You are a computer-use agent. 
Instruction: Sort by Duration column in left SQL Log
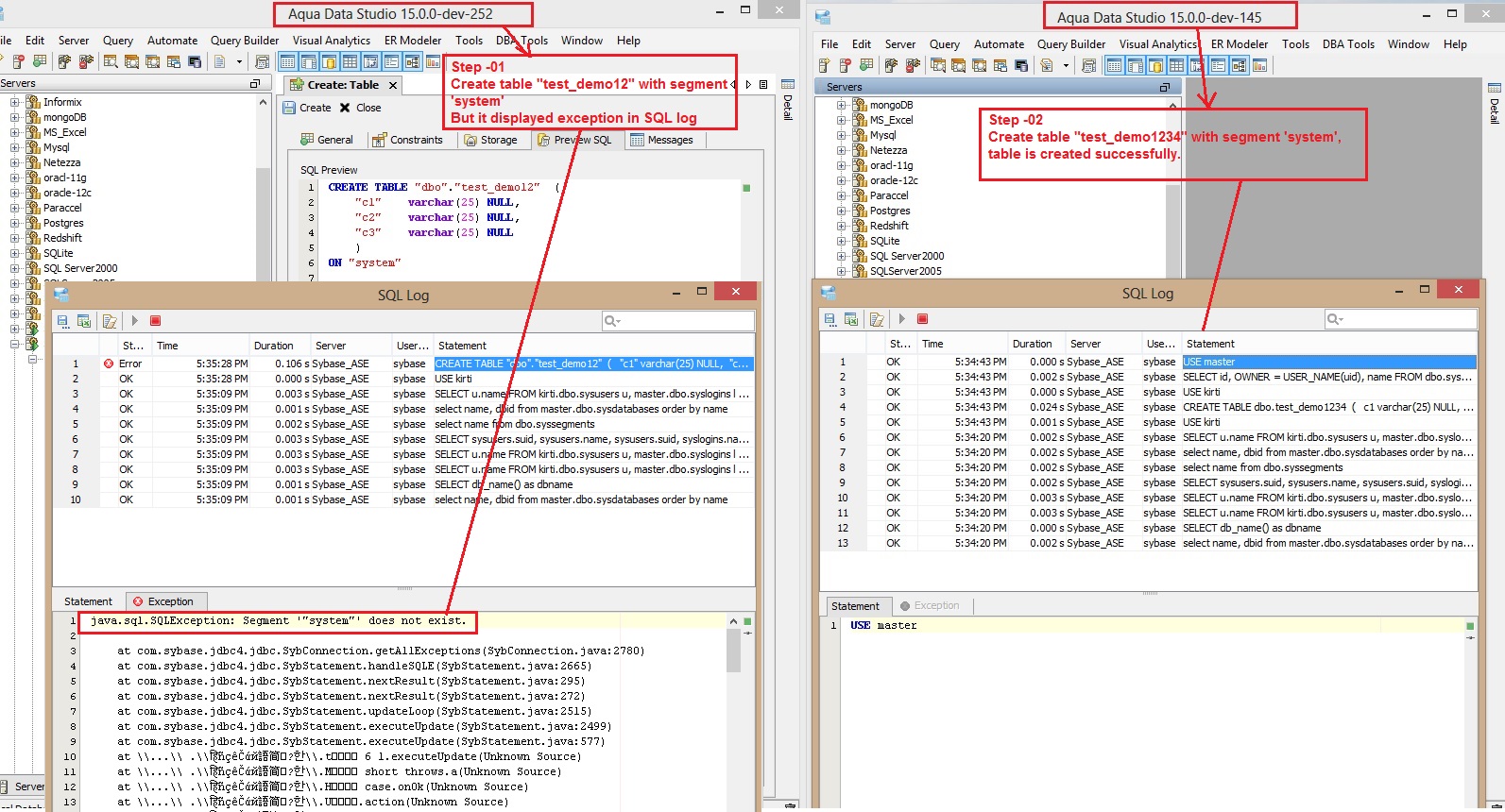tap(280, 346)
